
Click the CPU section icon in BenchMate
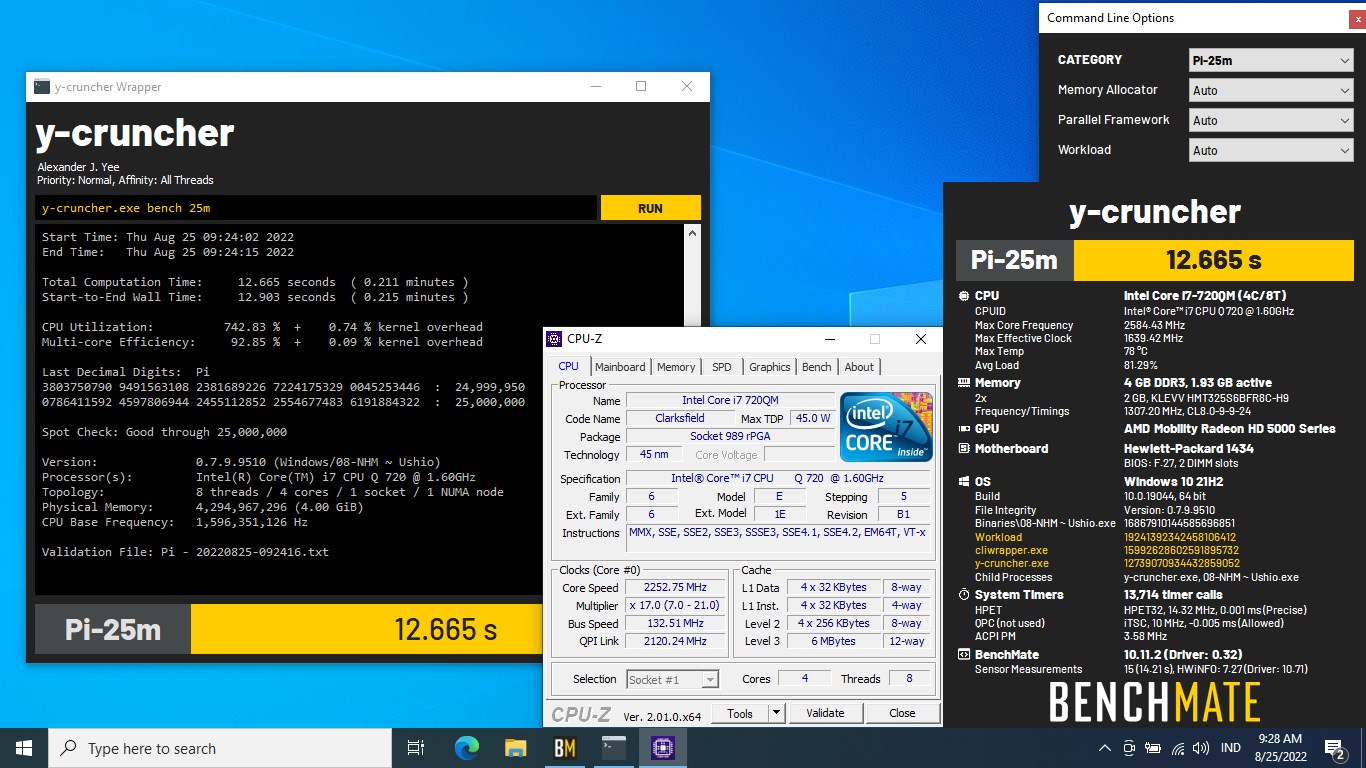pos(963,296)
